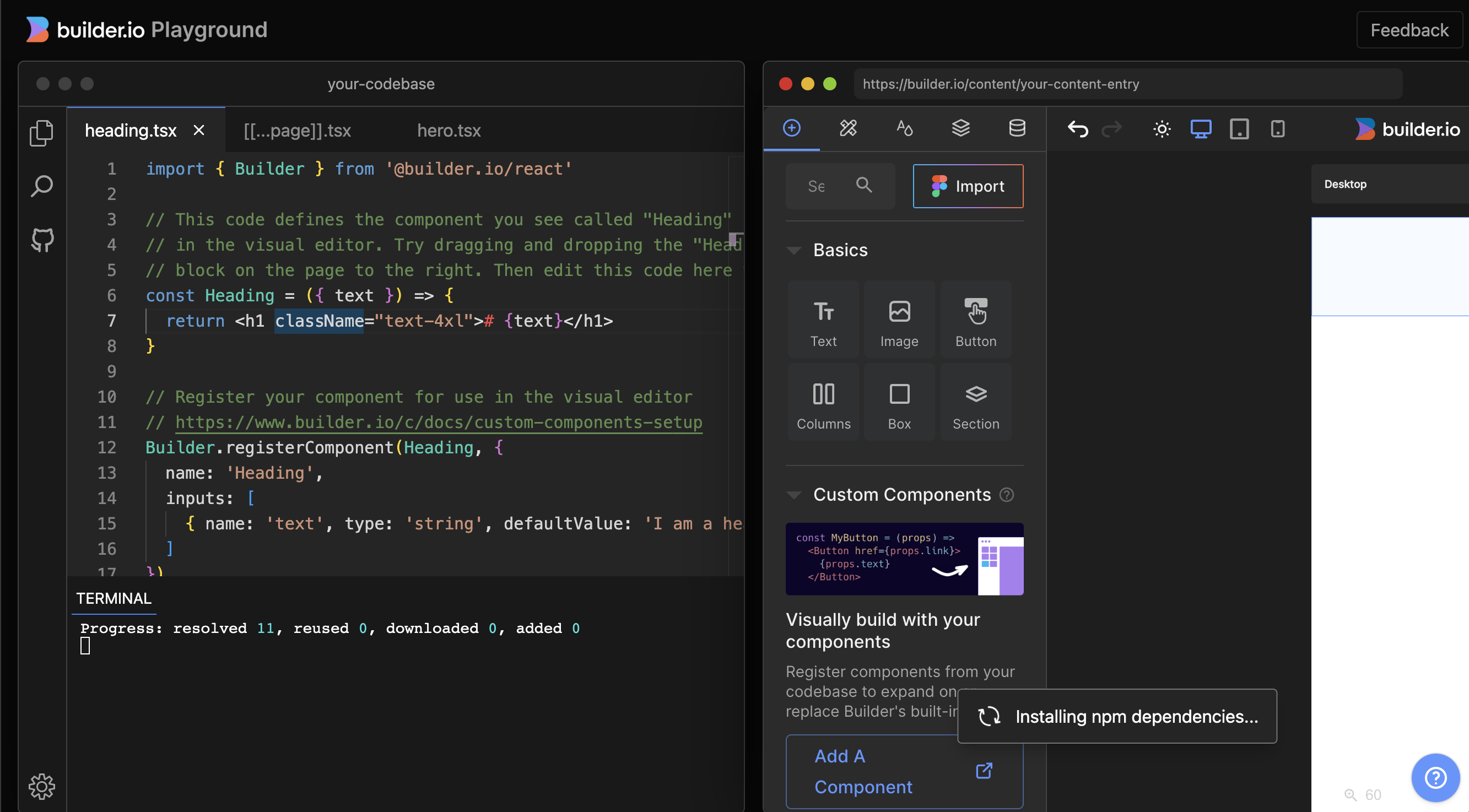Viewport: 1469px width, 812px height.
Task: Collapse the Basics section expander
Action: [x=793, y=250]
